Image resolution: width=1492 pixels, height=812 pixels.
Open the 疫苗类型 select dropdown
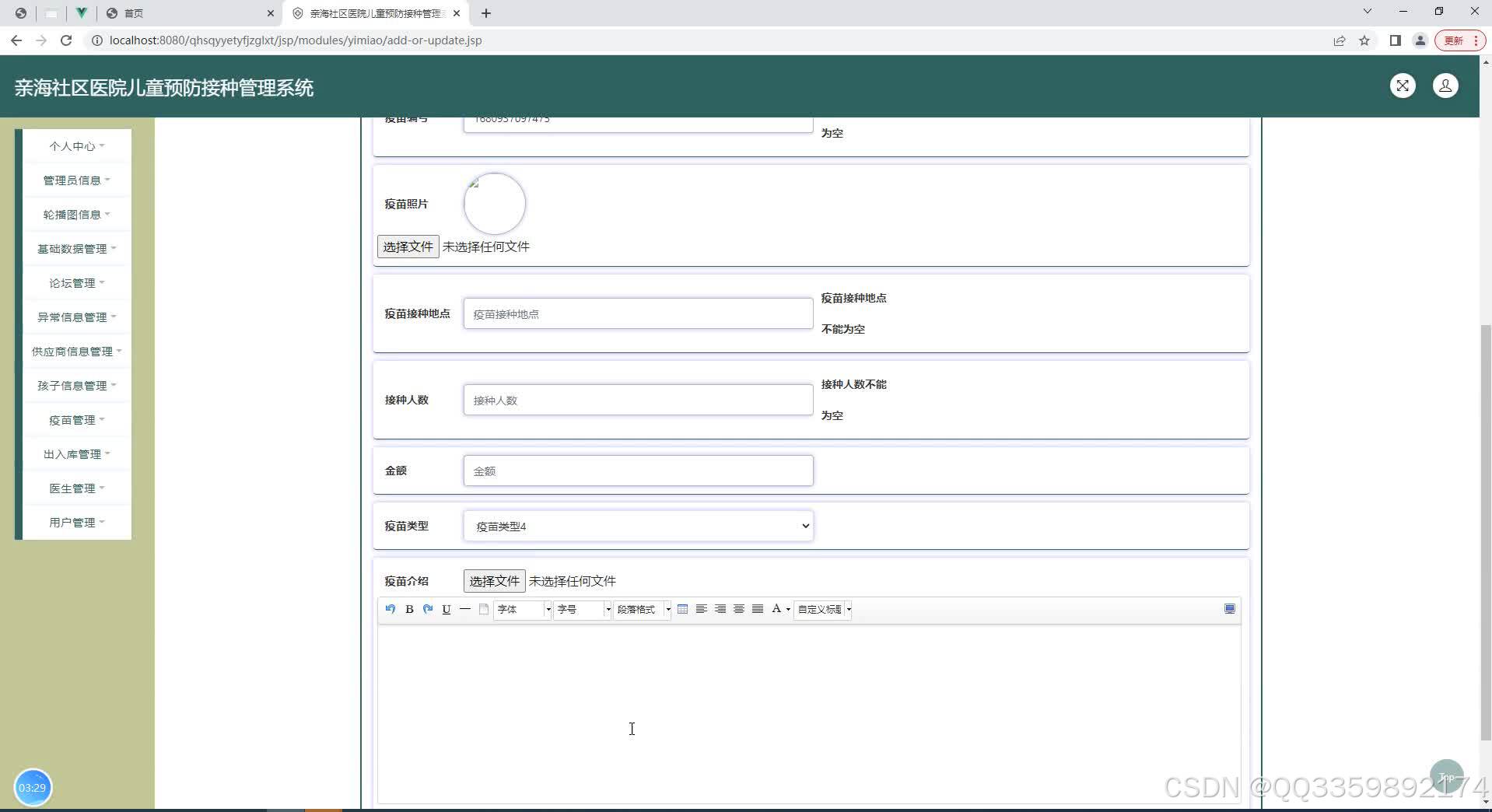[639, 527]
